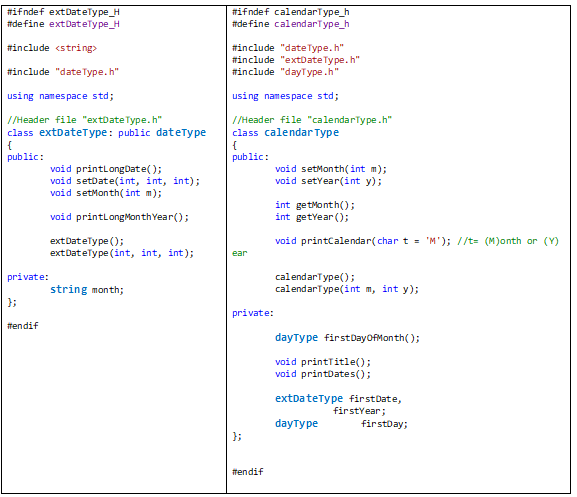The height and width of the screenshot is (497, 577).
Task: Click 'void printLongDate();' declaration
Action: 106,169
